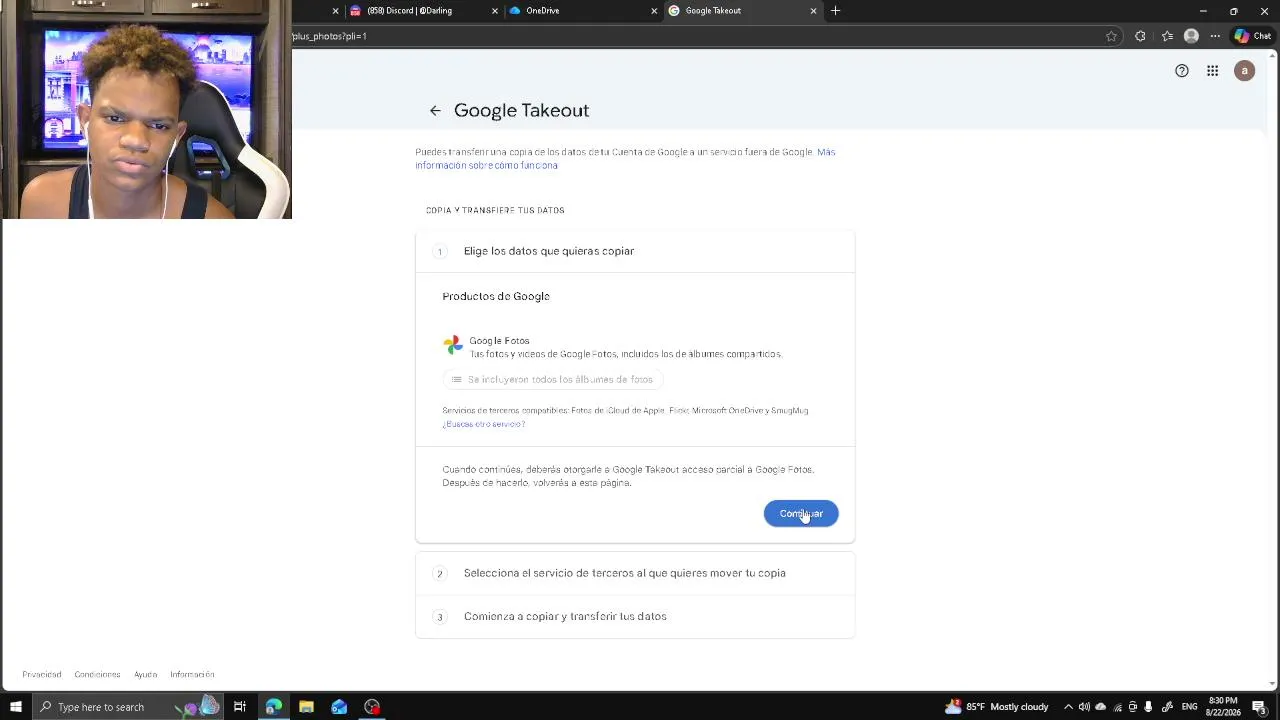Open the browser profile icon
Viewport: 1280px width, 720px height.
(x=1191, y=36)
